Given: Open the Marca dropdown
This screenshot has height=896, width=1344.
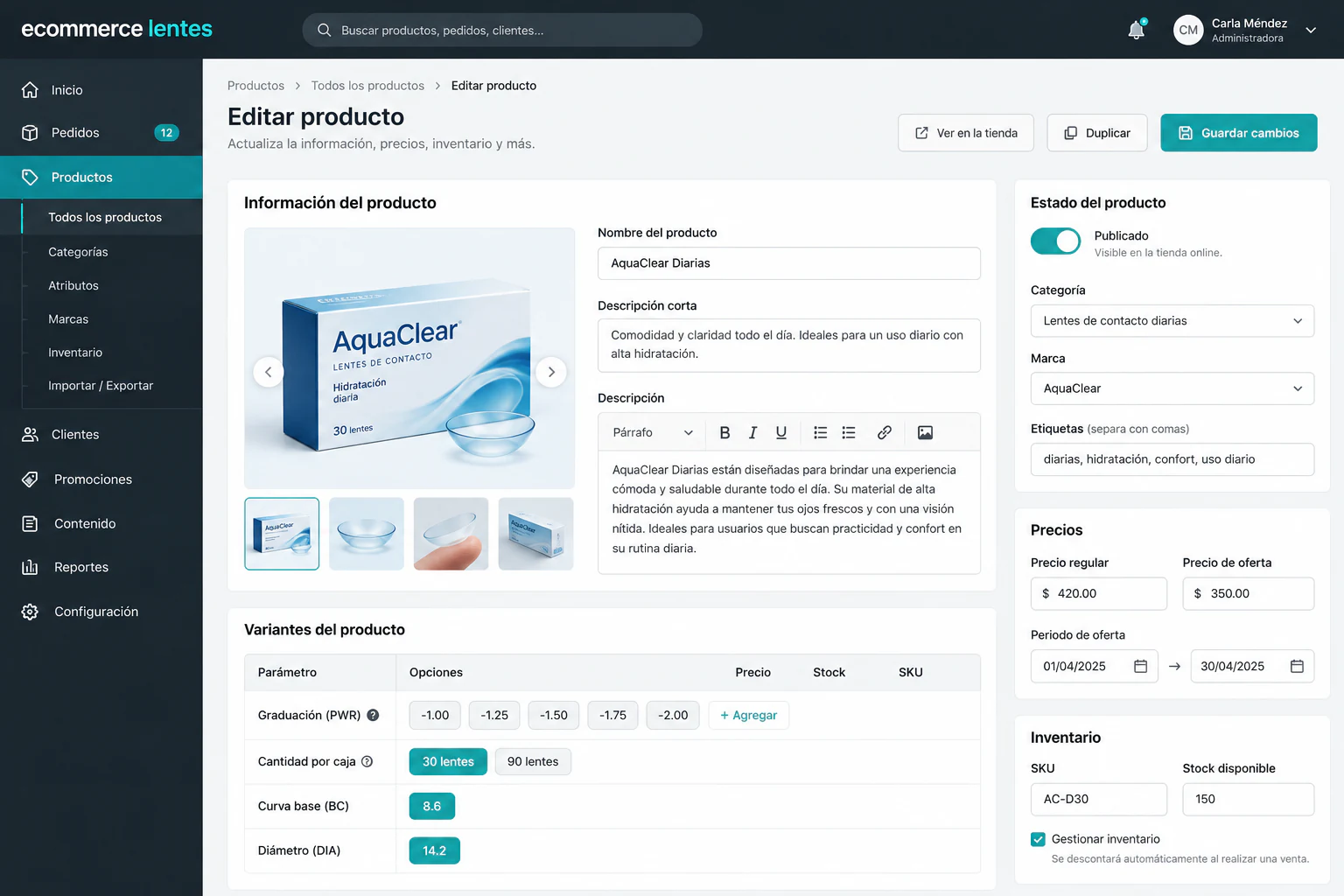Looking at the screenshot, I should 1172,388.
